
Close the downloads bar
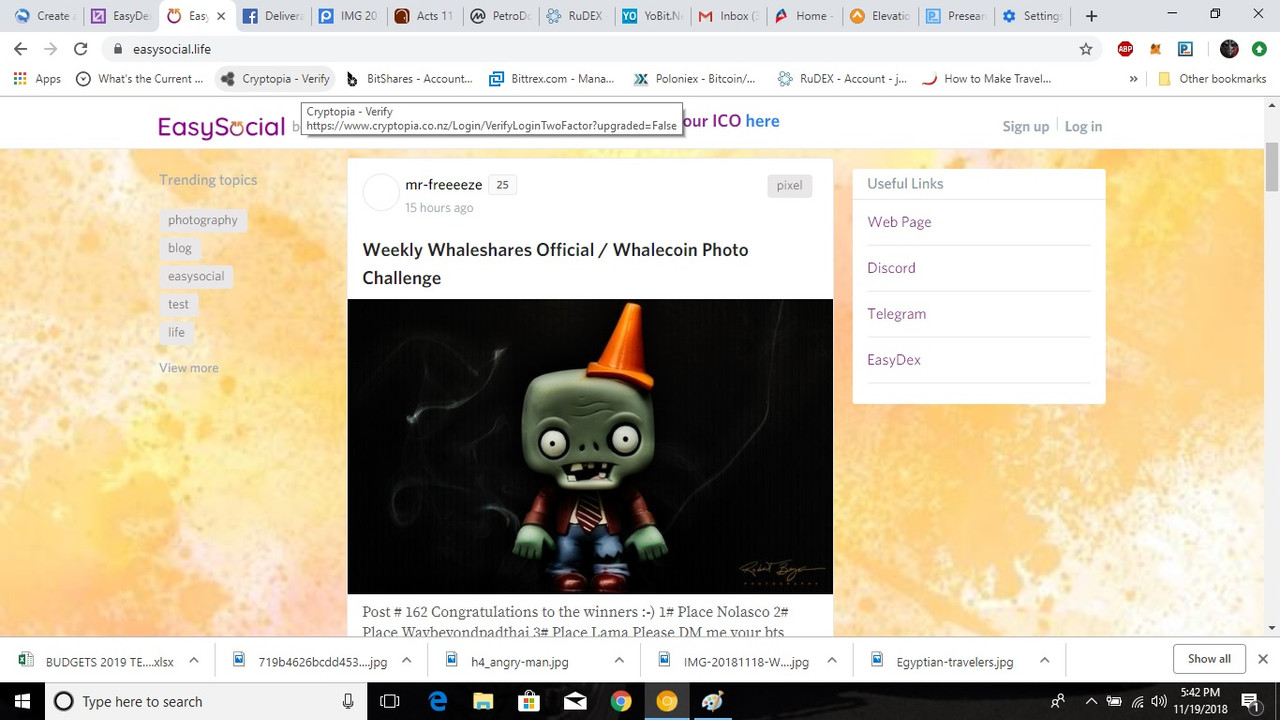tap(1263, 659)
